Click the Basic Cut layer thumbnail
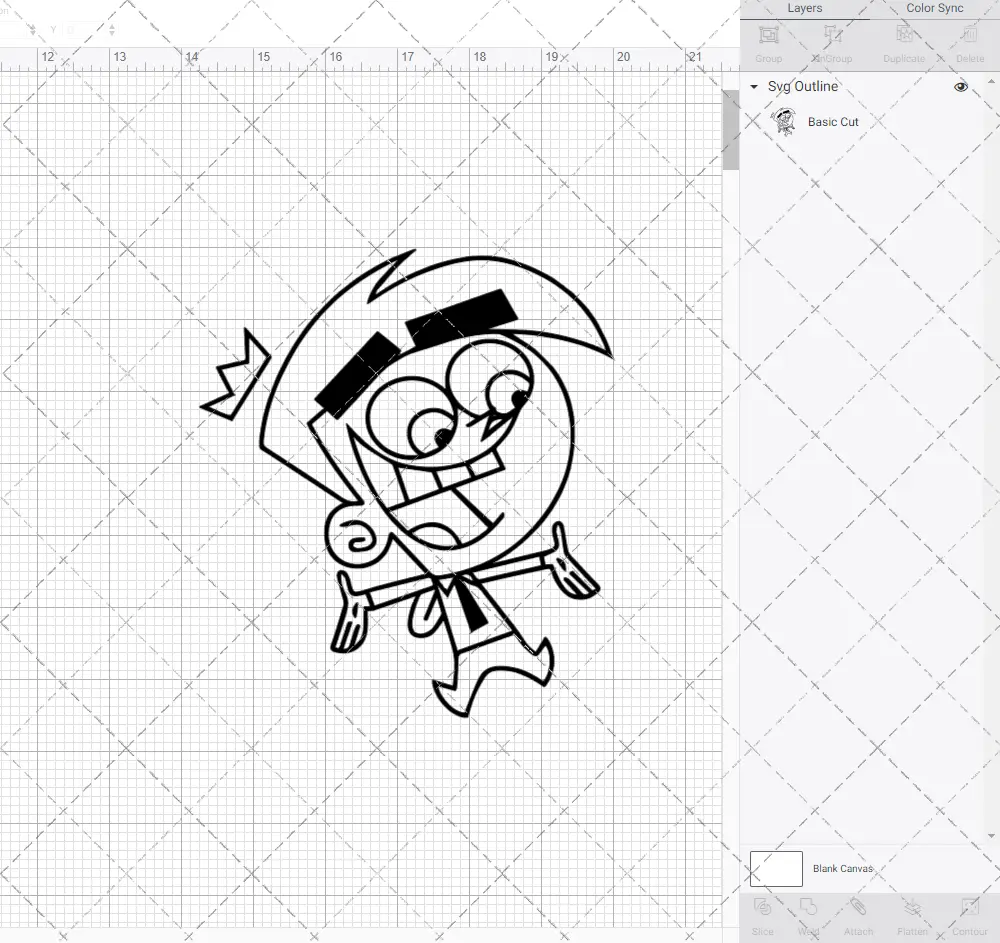This screenshot has width=1000, height=943. (786, 122)
